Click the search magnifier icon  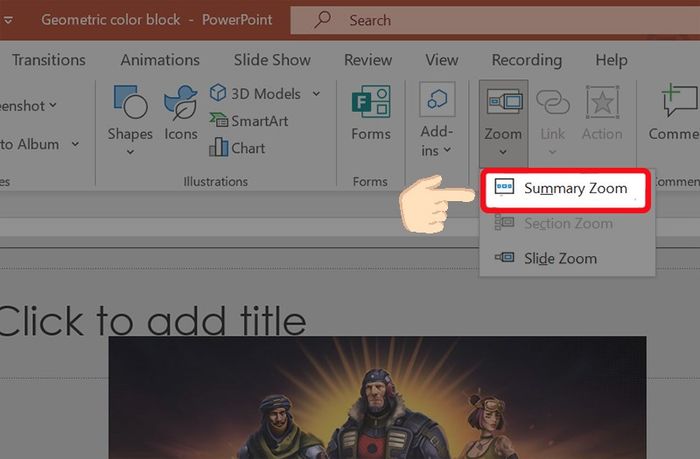coord(322,20)
